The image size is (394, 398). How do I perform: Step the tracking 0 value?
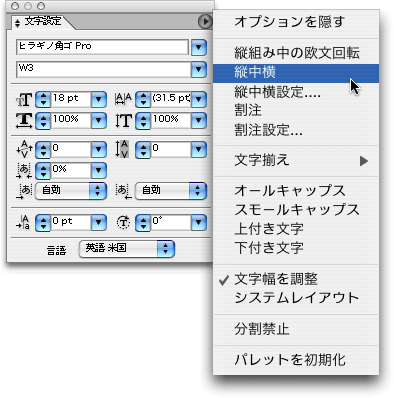(x=143, y=150)
